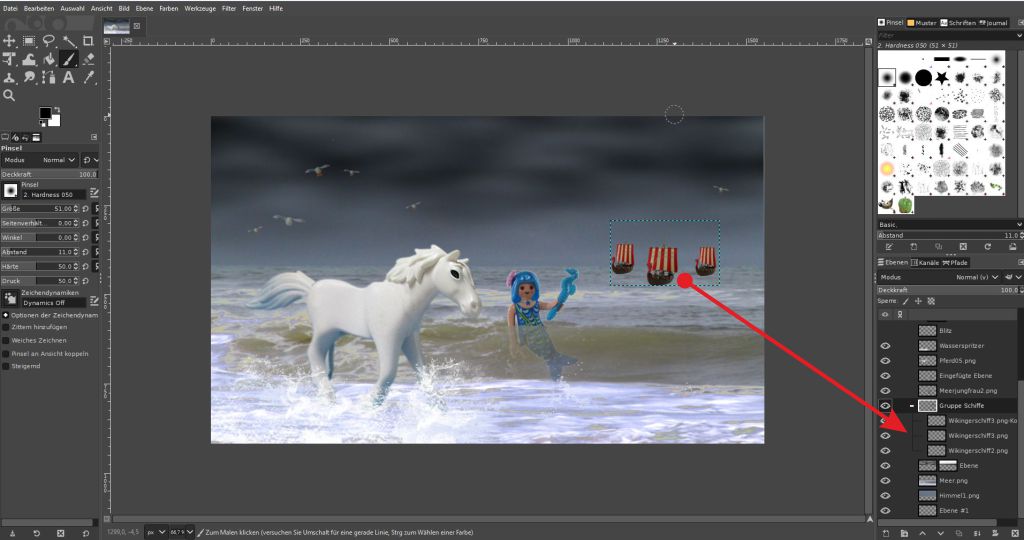Screen dimensions: 1024x540
Task: Select the Color Picker tool
Action: [x=88, y=78]
